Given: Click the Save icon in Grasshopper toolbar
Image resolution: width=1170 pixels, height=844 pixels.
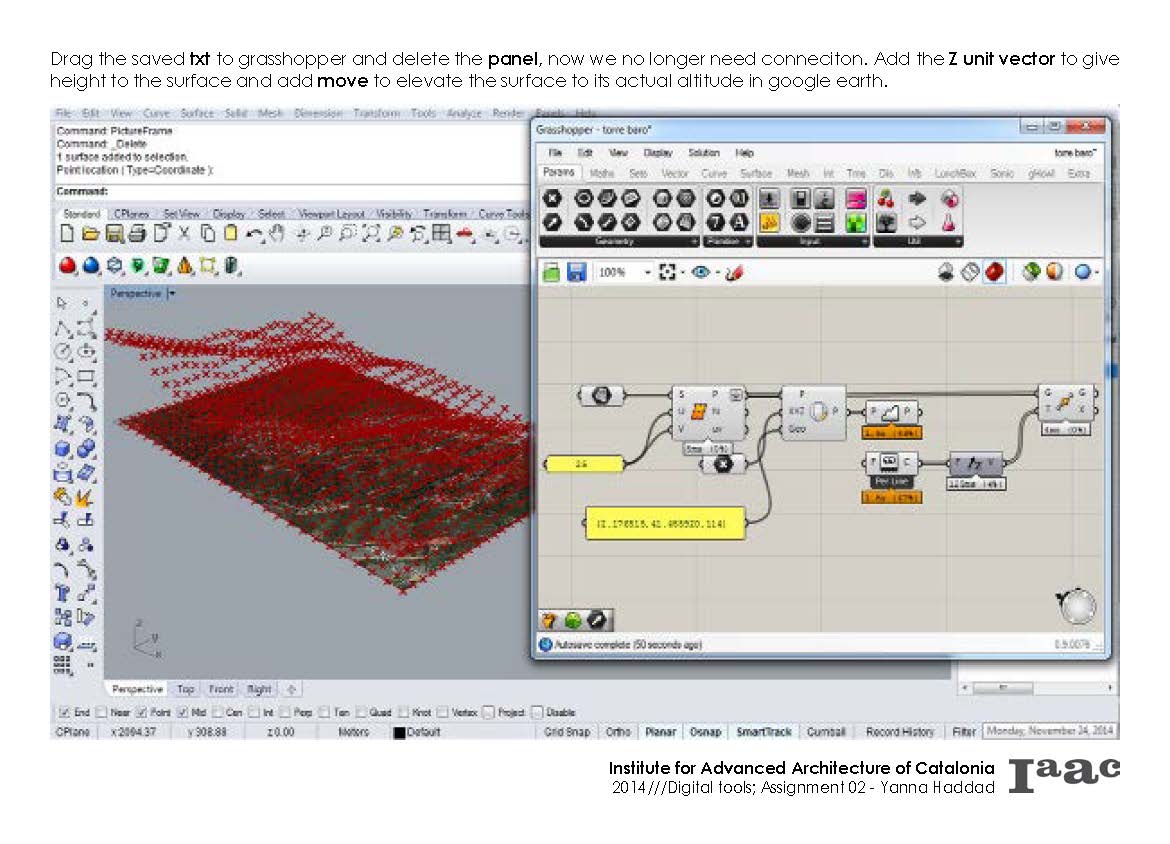Looking at the screenshot, I should [x=577, y=272].
